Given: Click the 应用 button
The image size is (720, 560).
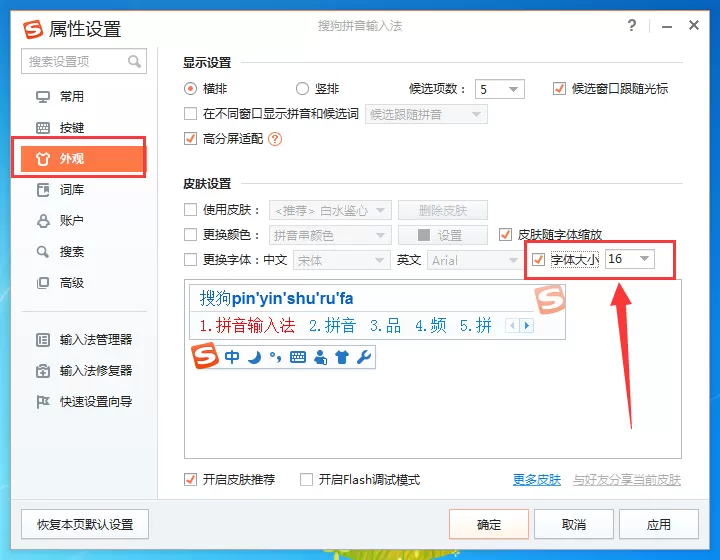Looking at the screenshot, I should point(658,524).
